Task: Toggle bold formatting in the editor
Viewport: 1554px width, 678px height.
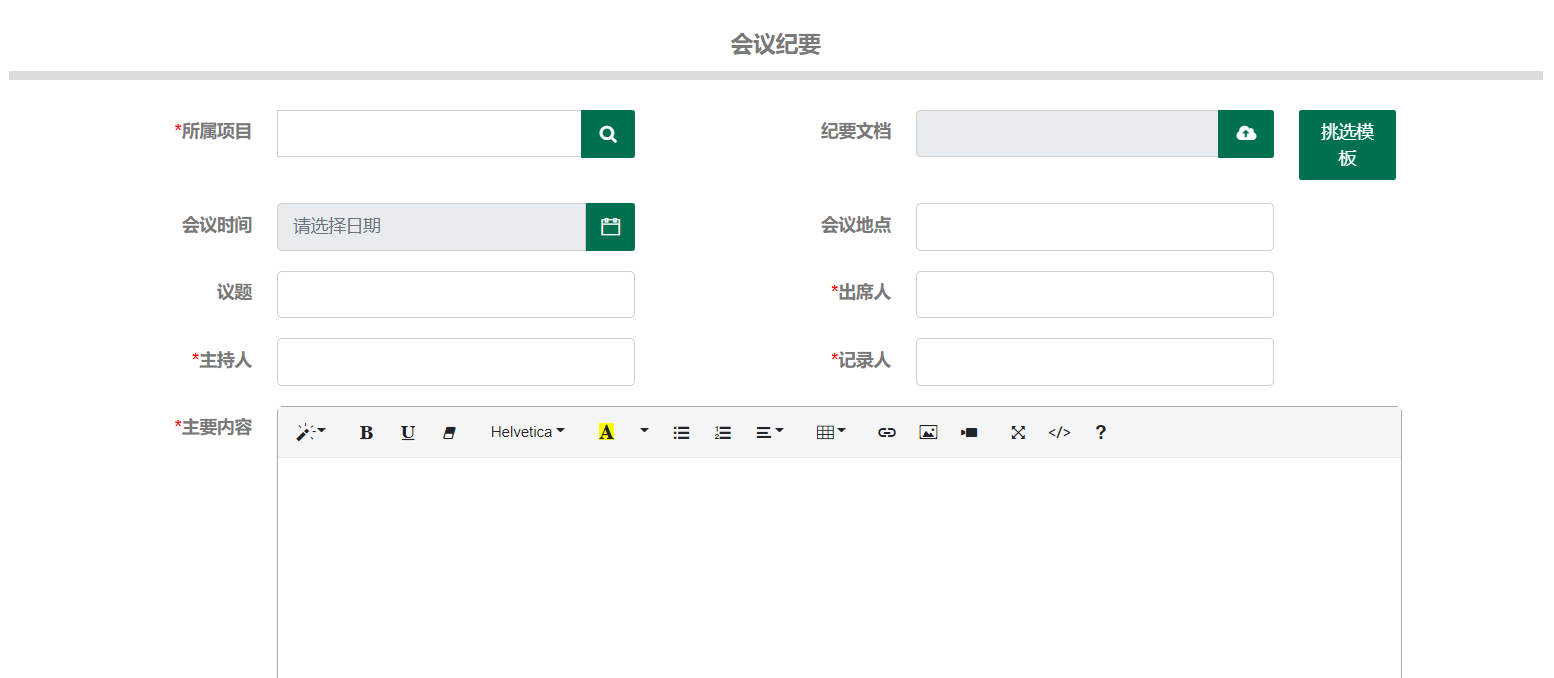Action: [x=366, y=432]
